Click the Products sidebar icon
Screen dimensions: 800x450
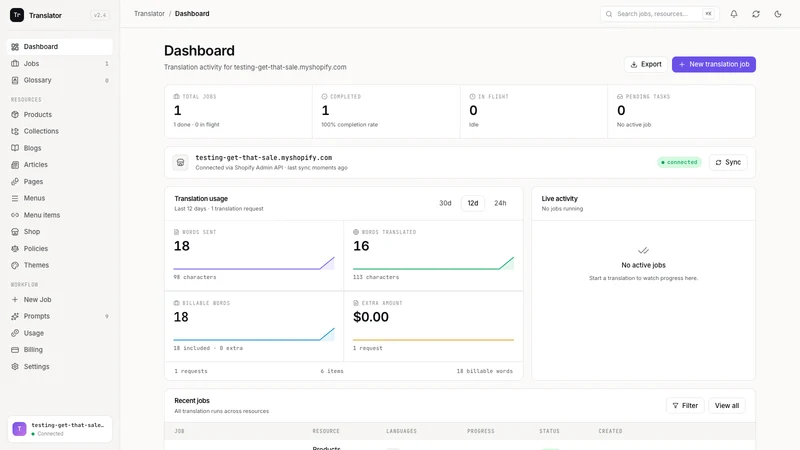pos(15,114)
